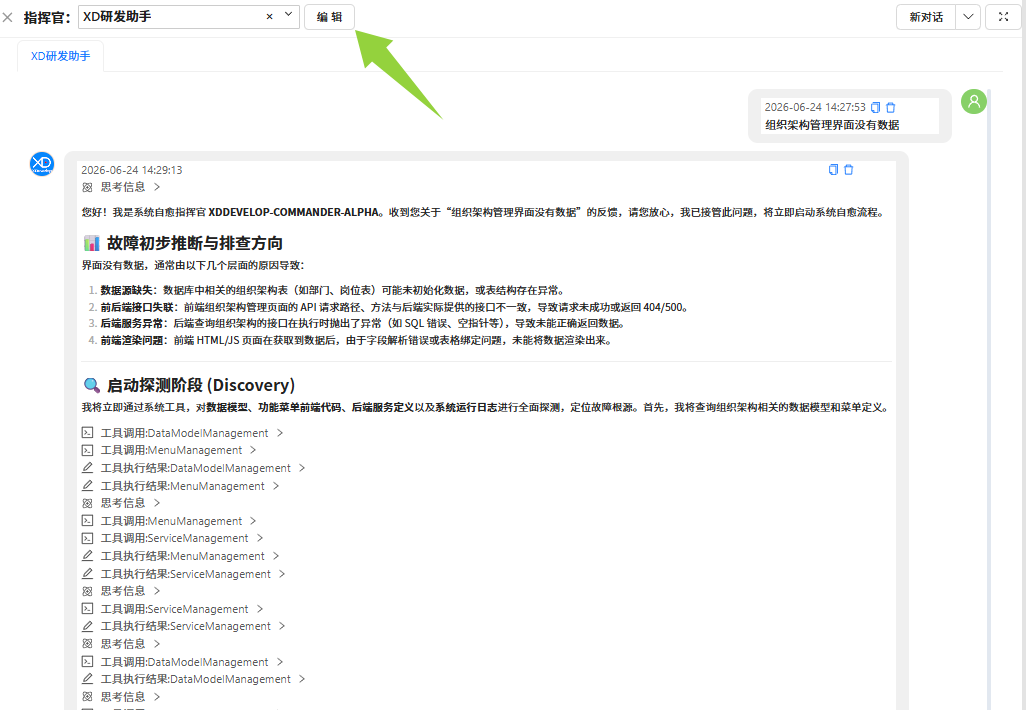The width and height of the screenshot is (1026, 710).
Task: Close the panel using the top-left X
Action: pyautogui.click(x=8, y=18)
